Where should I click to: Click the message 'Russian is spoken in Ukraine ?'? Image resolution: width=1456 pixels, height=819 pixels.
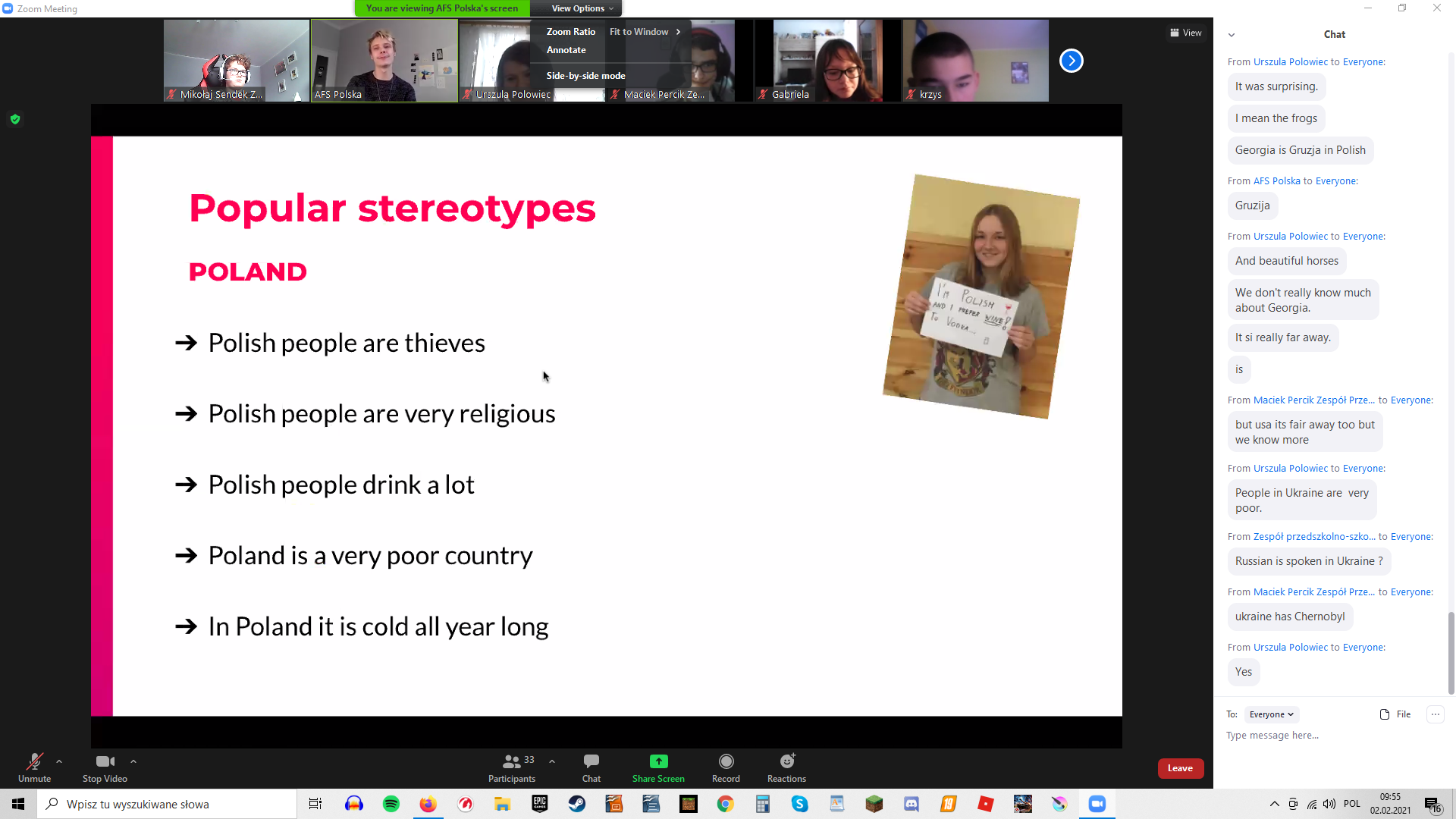pyautogui.click(x=1309, y=561)
